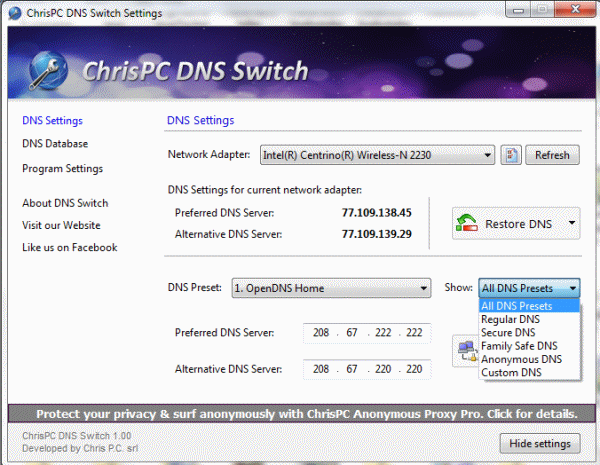Click the ChrisPC DNS Switch globe logo
The image size is (600, 465).
[49, 70]
